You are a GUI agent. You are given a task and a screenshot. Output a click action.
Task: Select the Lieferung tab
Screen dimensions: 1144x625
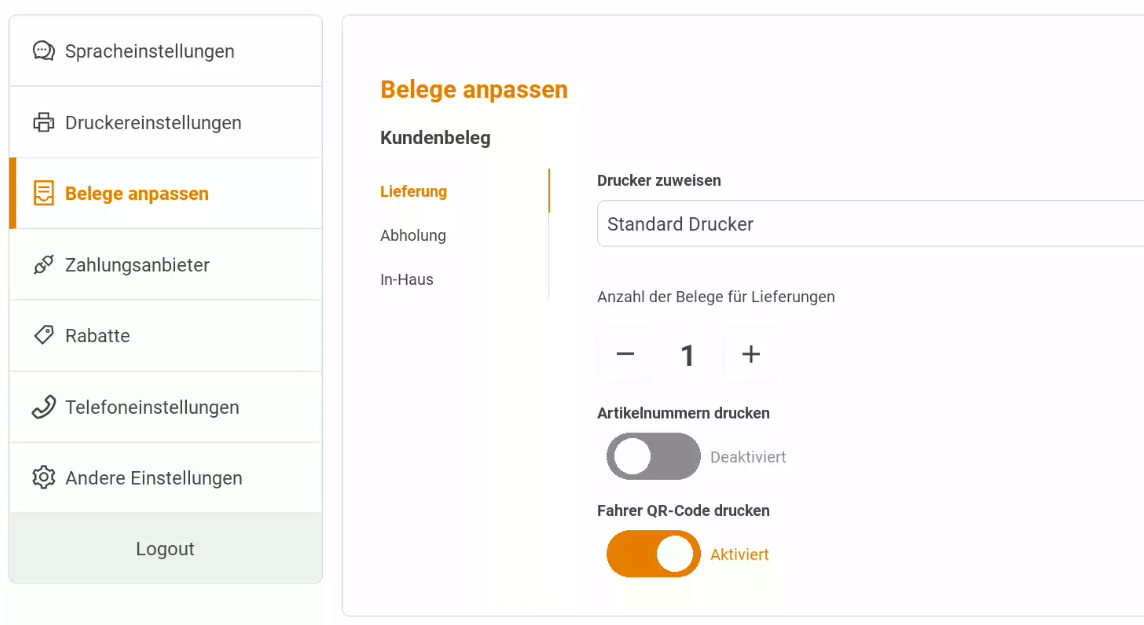(x=414, y=192)
